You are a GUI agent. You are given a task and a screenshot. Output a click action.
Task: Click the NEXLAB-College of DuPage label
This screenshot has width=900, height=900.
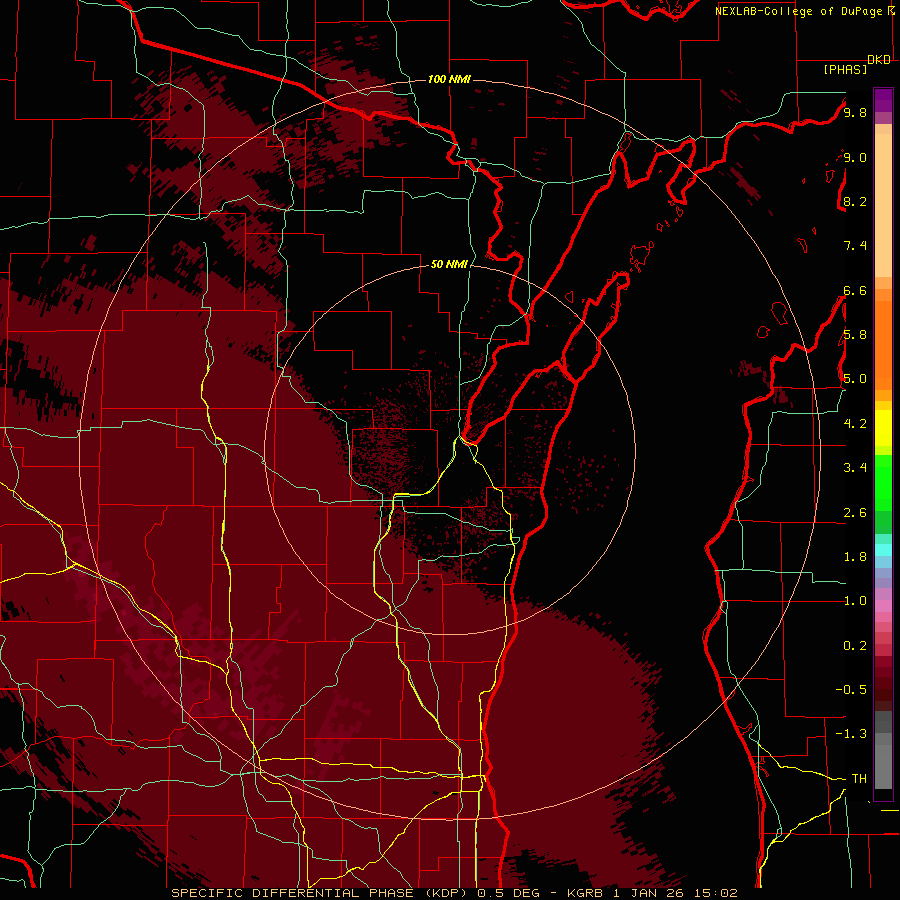coord(801,11)
